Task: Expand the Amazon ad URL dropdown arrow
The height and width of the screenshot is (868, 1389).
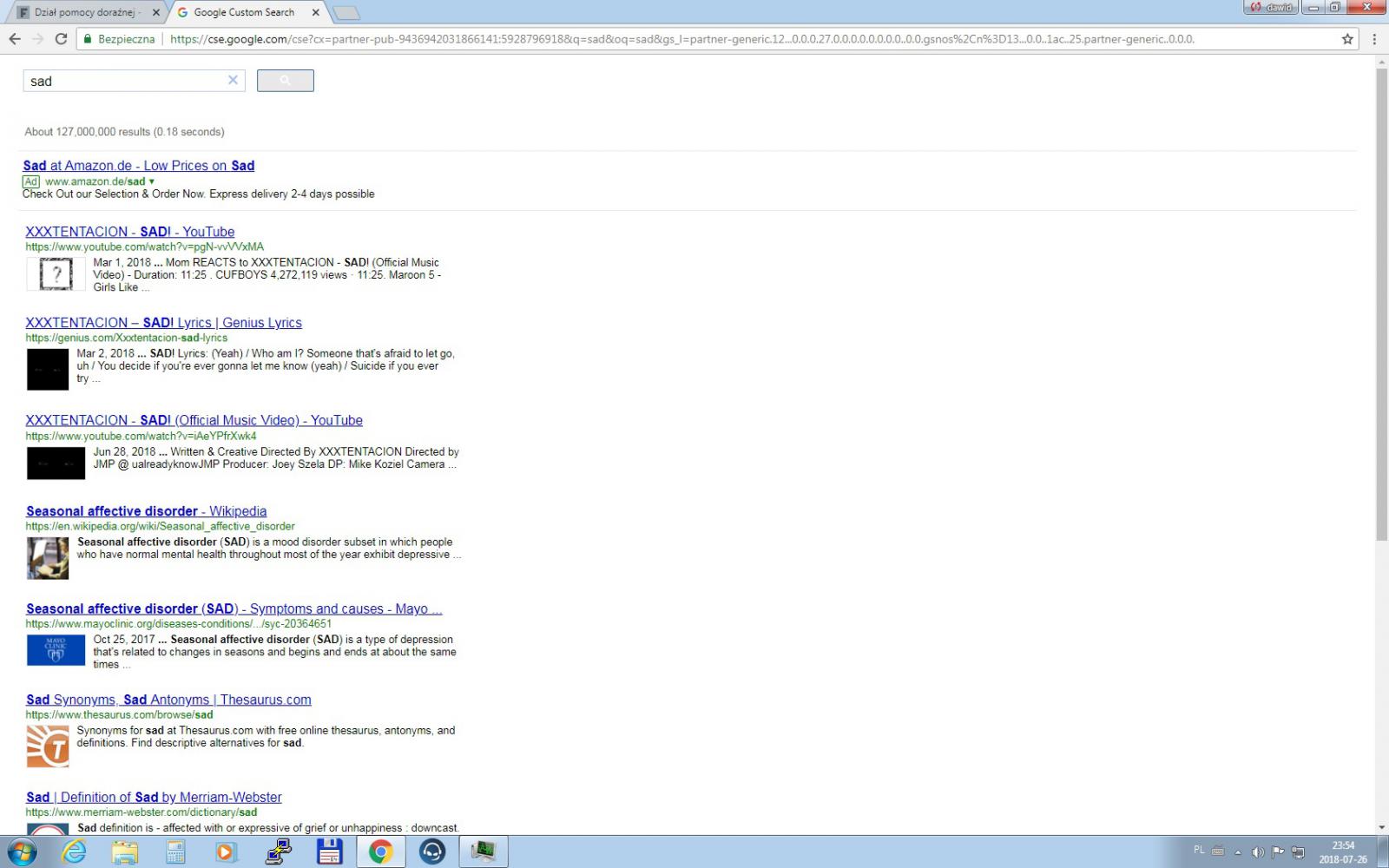Action: coord(152,181)
